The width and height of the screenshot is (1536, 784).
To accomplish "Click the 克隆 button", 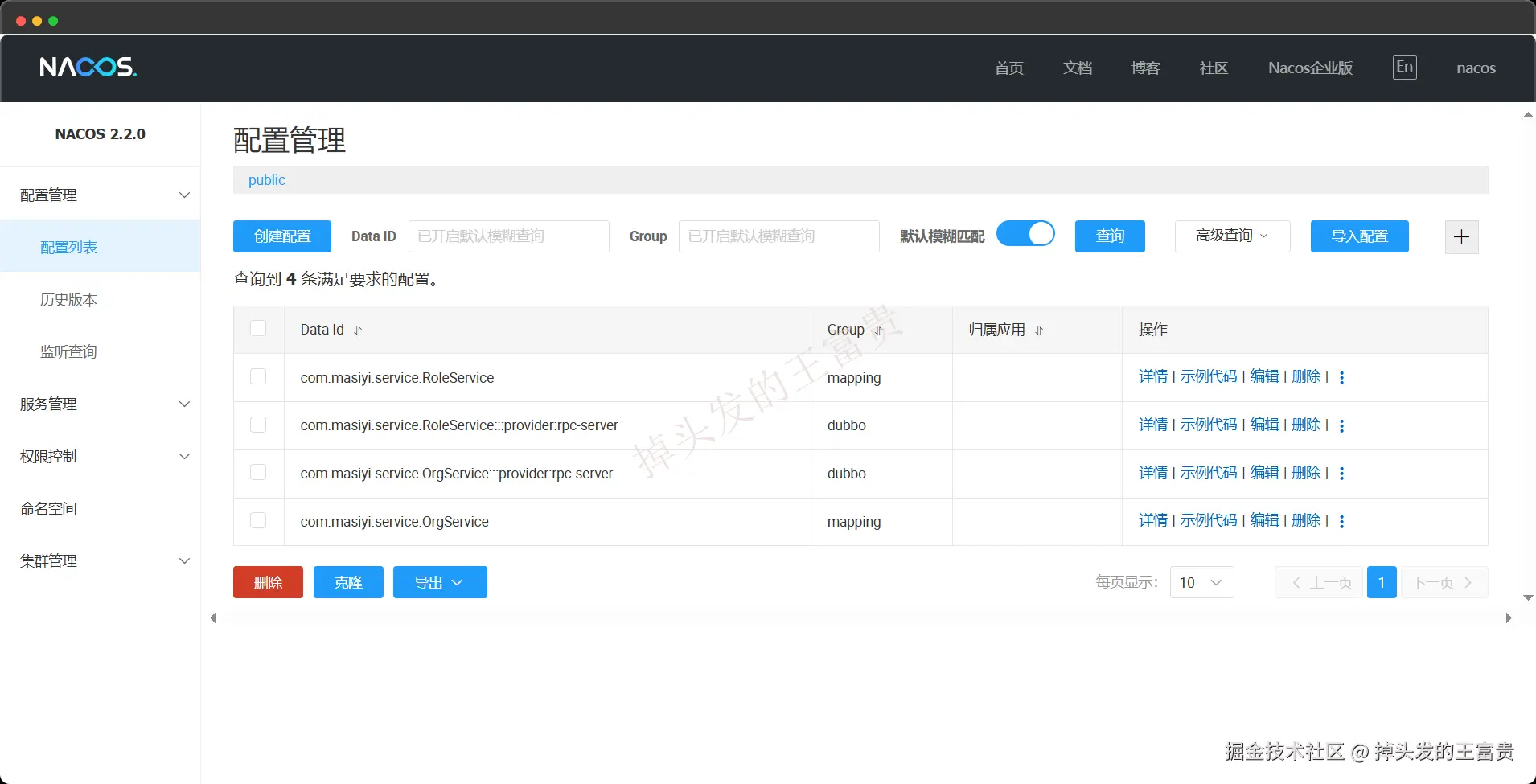I will (348, 582).
